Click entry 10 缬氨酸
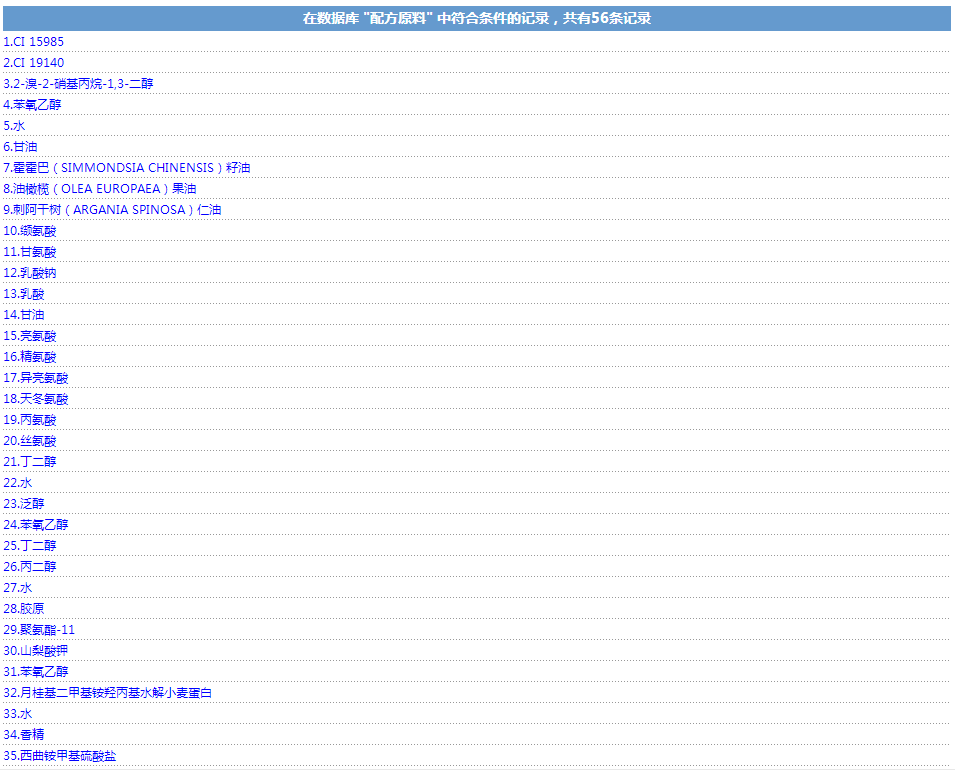 (x=30, y=231)
